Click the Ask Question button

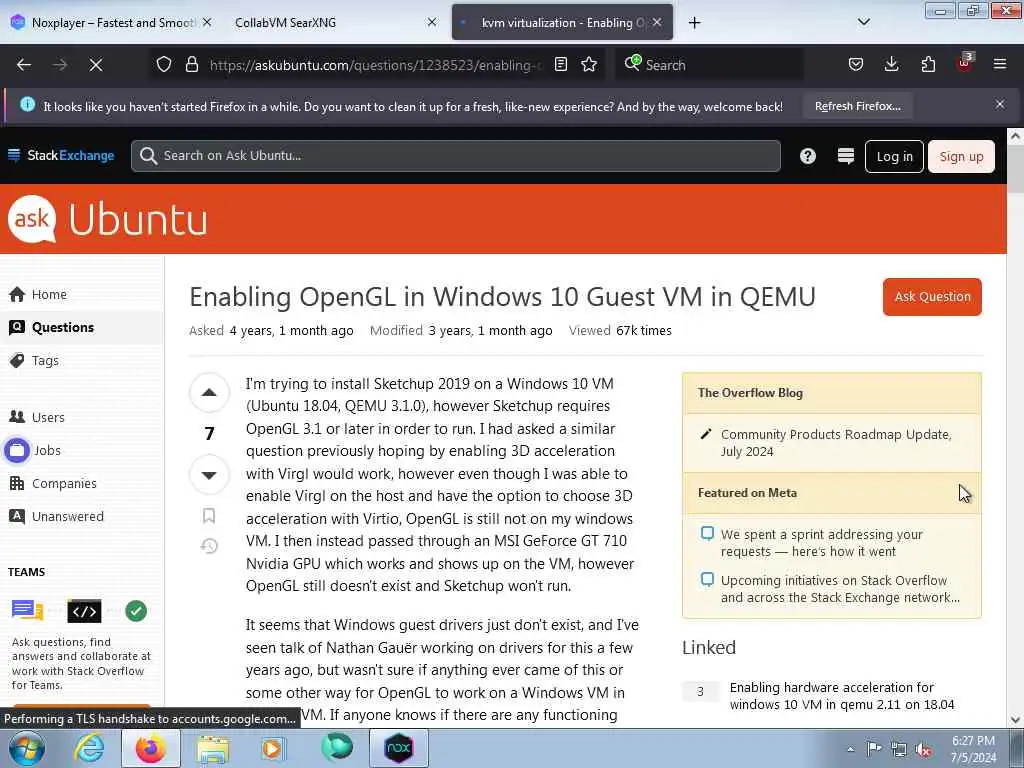click(x=932, y=297)
